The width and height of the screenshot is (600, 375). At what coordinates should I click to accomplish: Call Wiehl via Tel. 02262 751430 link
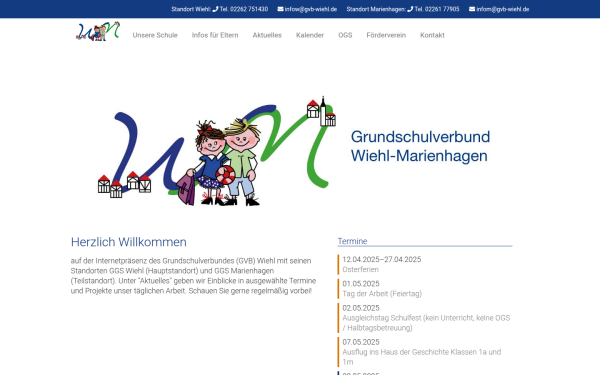[x=244, y=9]
